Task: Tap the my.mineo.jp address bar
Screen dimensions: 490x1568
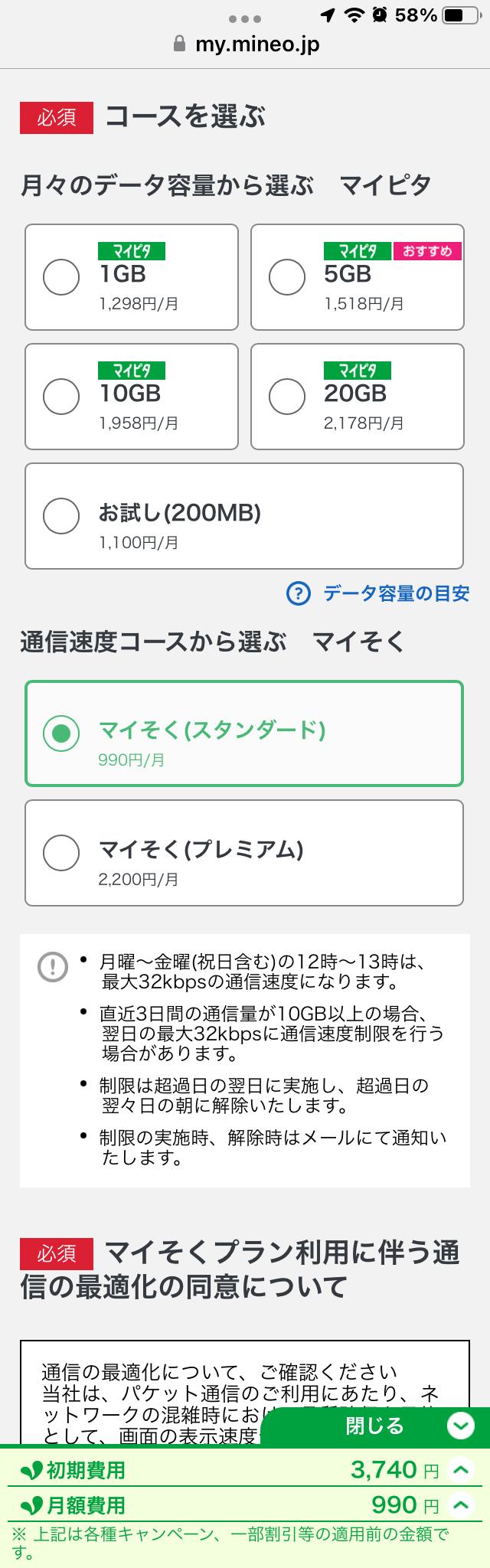Action: tap(256, 44)
